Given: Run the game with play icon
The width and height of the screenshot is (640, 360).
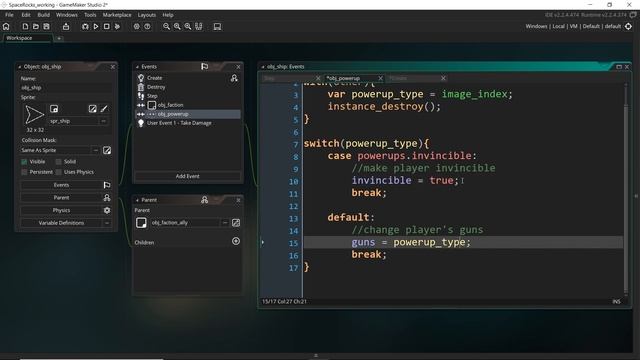Looking at the screenshot, I should tap(96, 27).
